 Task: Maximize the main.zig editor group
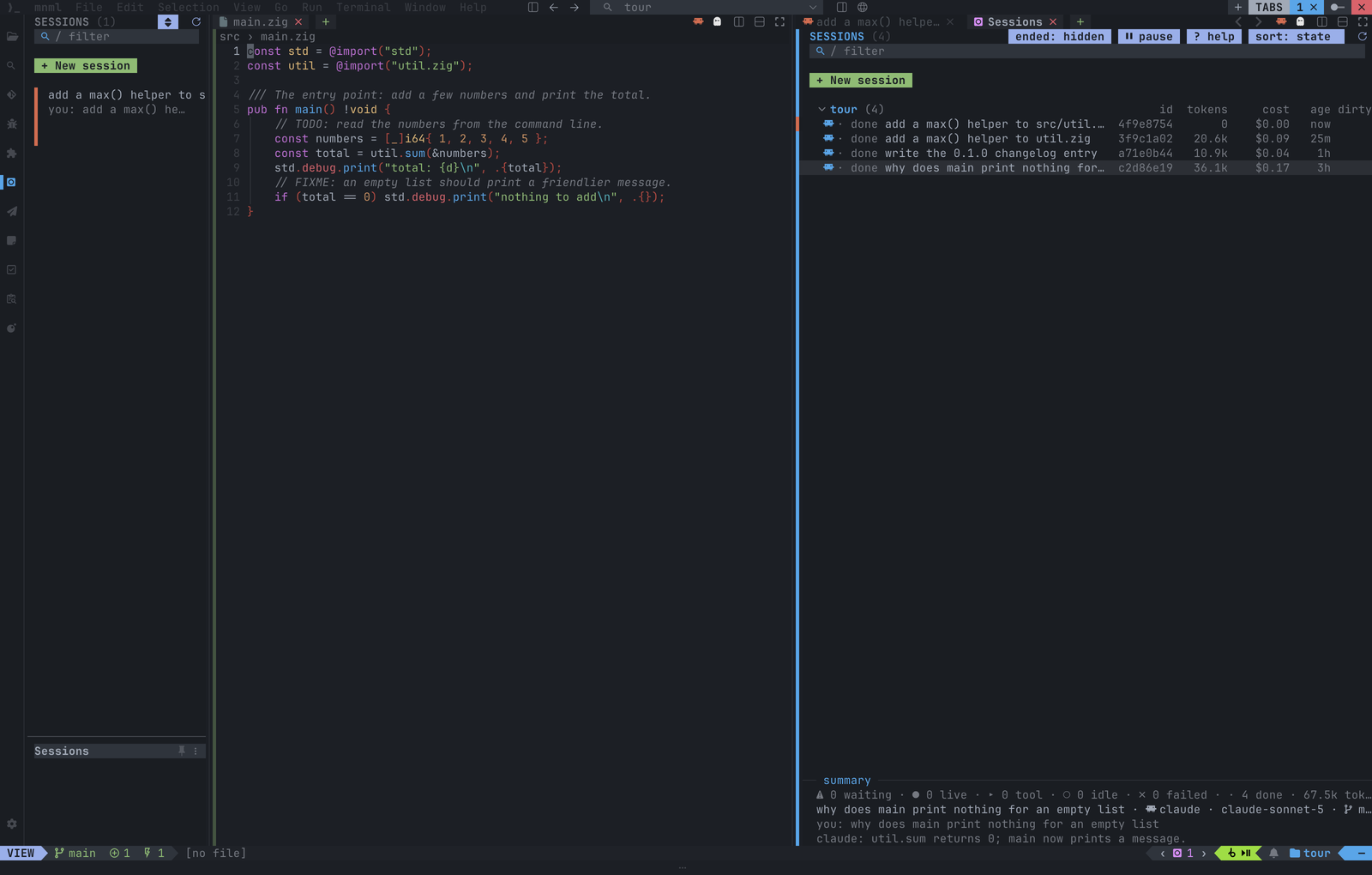click(779, 22)
